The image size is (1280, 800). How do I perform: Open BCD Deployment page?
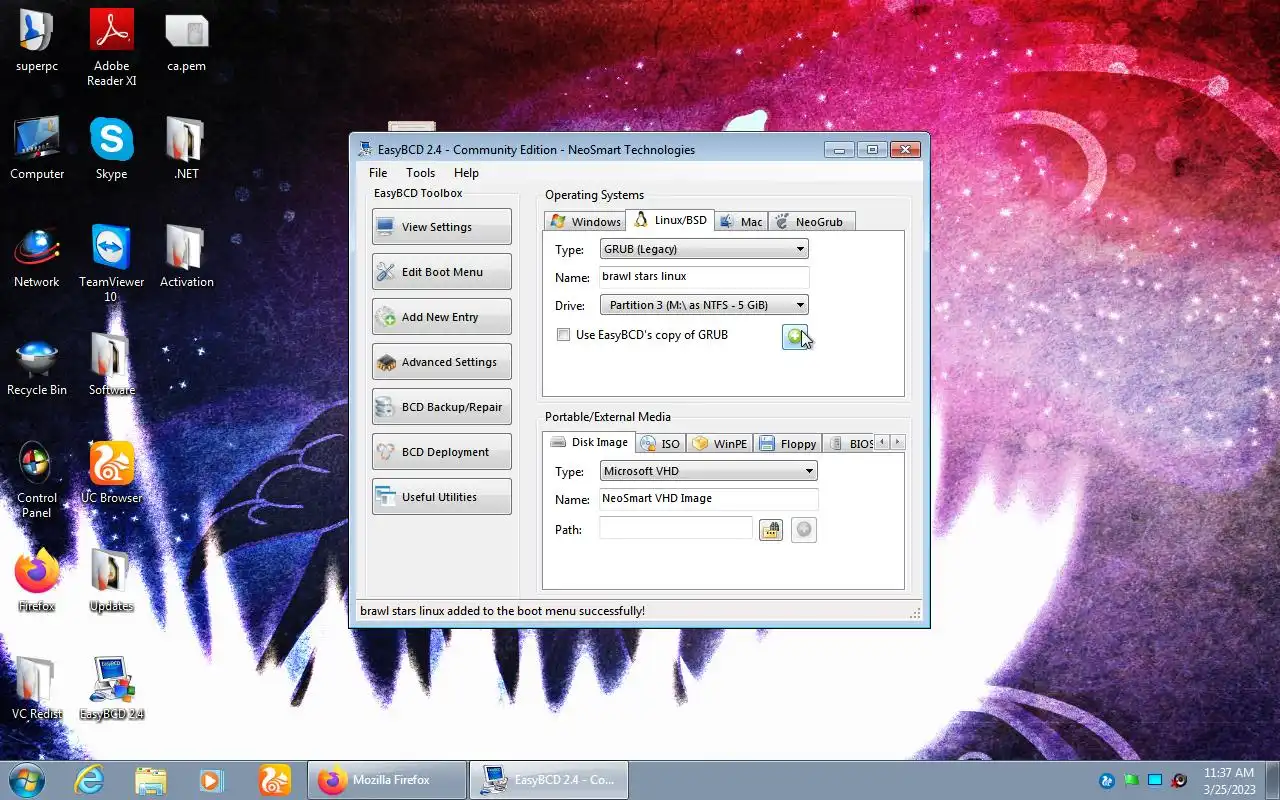441,452
